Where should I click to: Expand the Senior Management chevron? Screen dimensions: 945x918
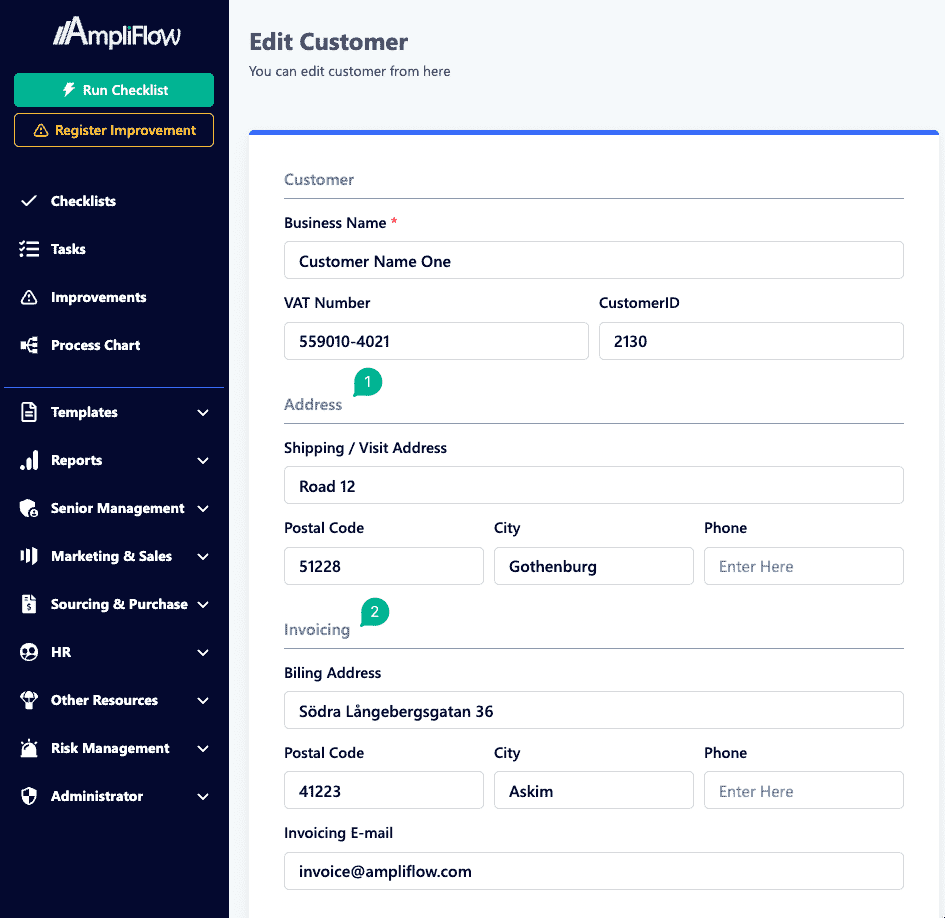pos(203,509)
